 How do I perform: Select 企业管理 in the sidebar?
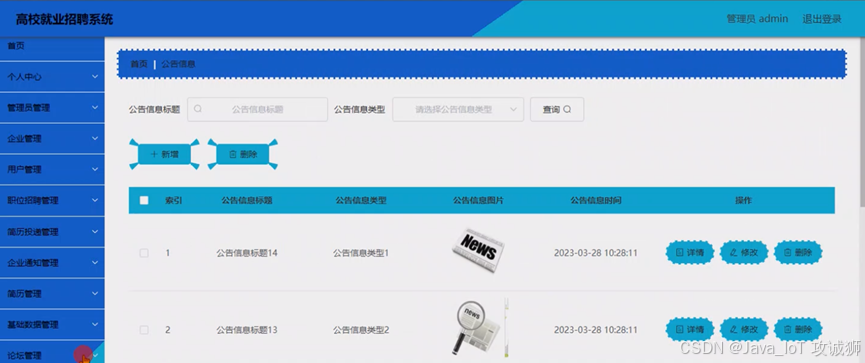click(x=52, y=138)
